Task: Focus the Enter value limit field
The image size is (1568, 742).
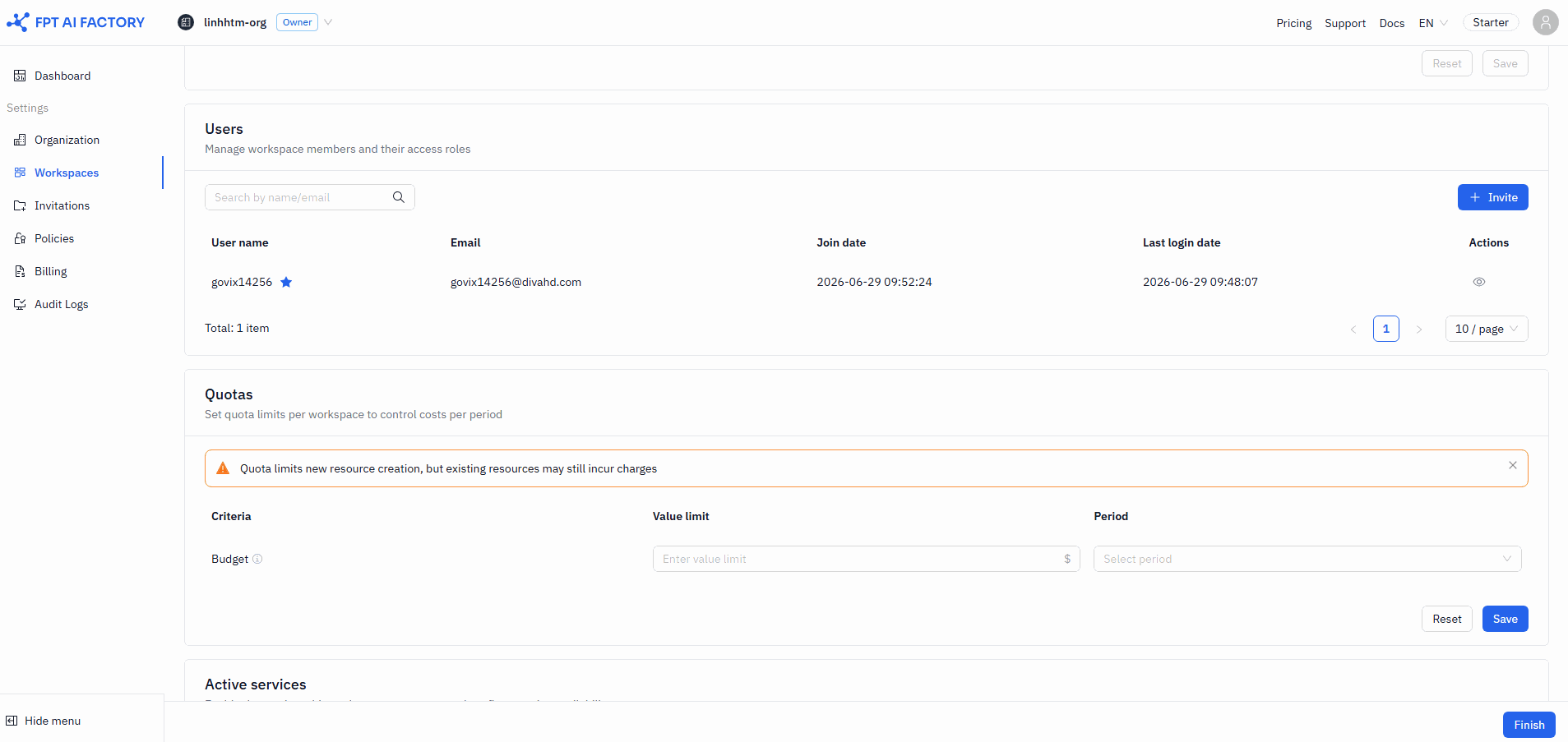Action: click(x=866, y=559)
